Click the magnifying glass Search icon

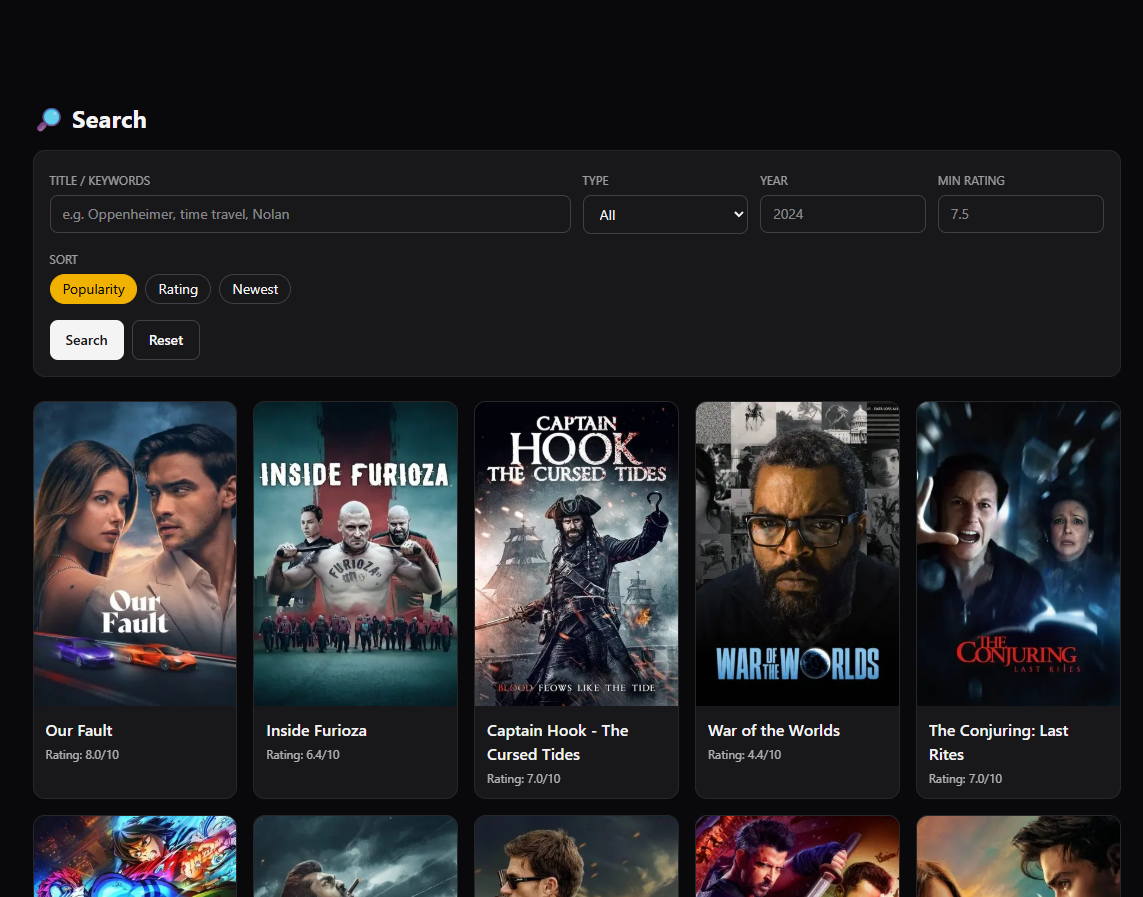click(x=49, y=120)
